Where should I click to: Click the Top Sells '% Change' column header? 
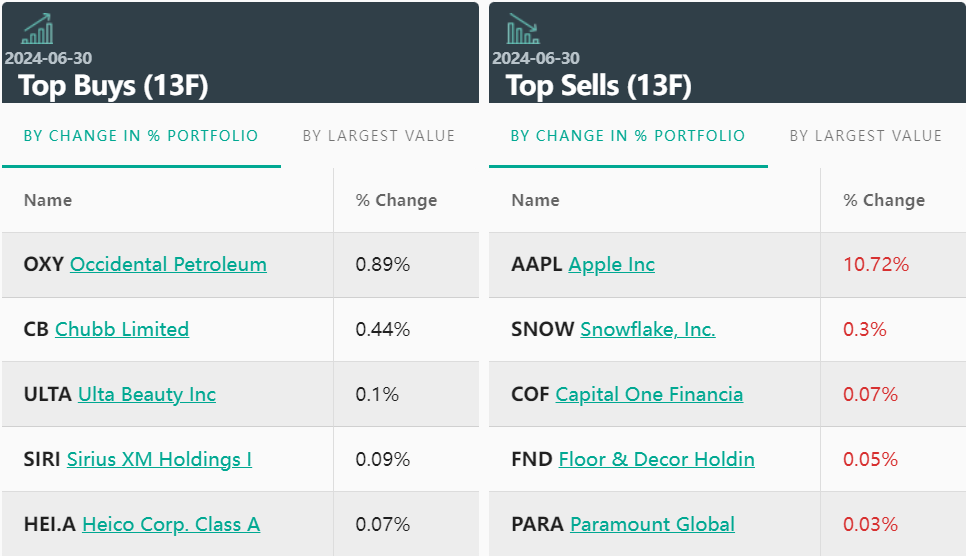[x=884, y=200]
